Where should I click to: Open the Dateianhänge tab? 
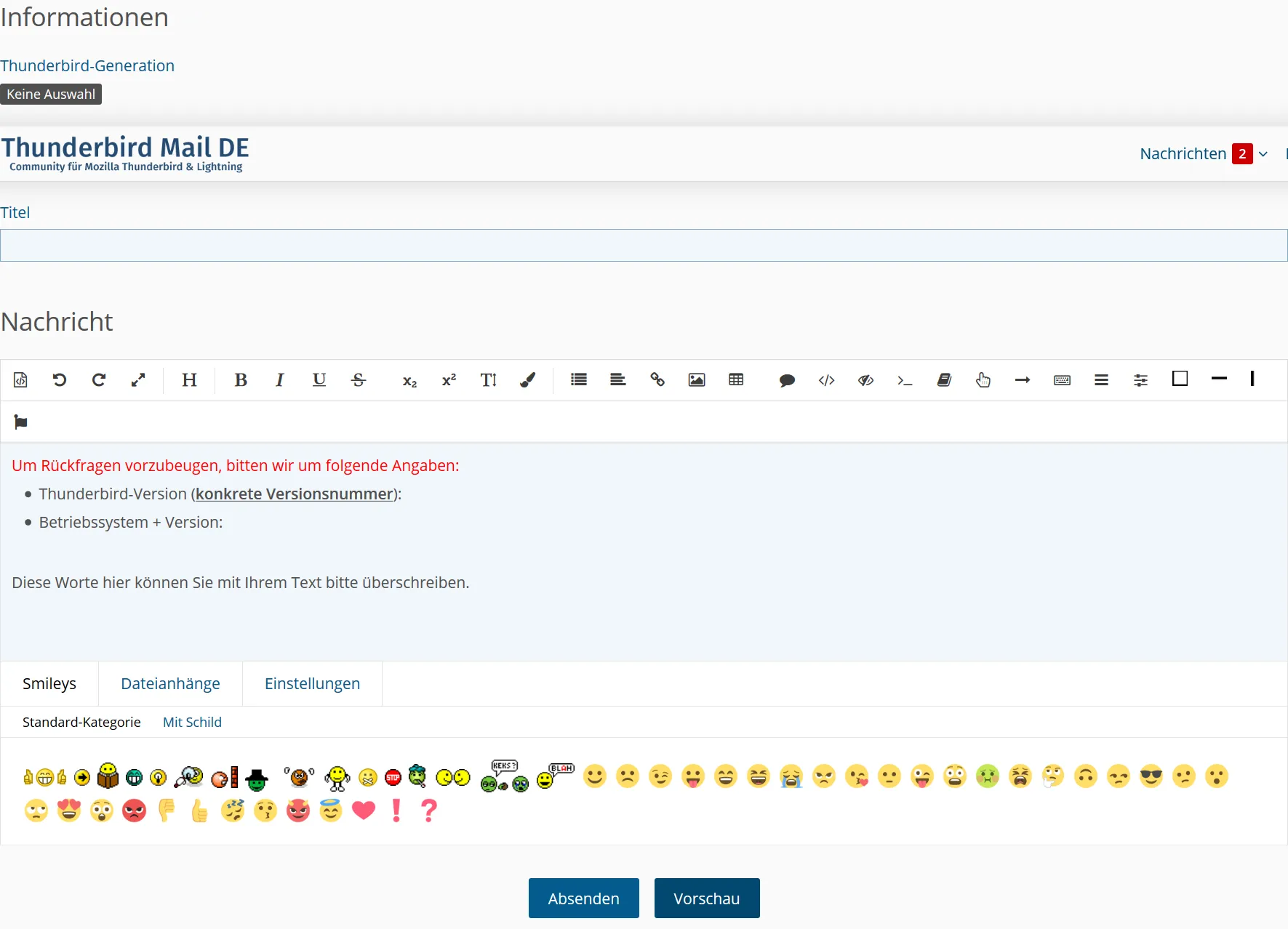[170, 683]
